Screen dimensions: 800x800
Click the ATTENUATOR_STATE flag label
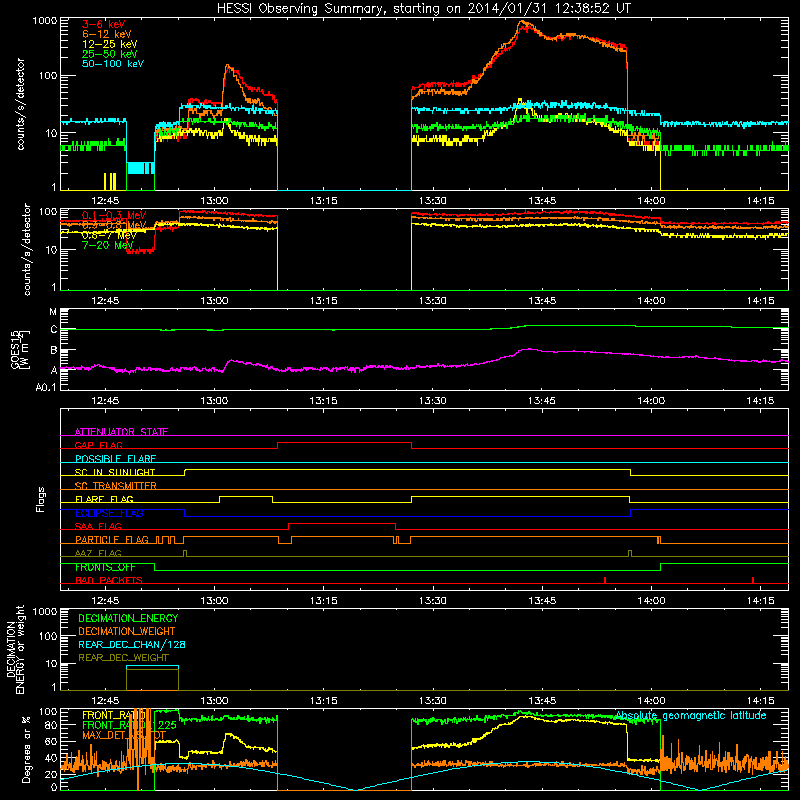tap(121, 432)
